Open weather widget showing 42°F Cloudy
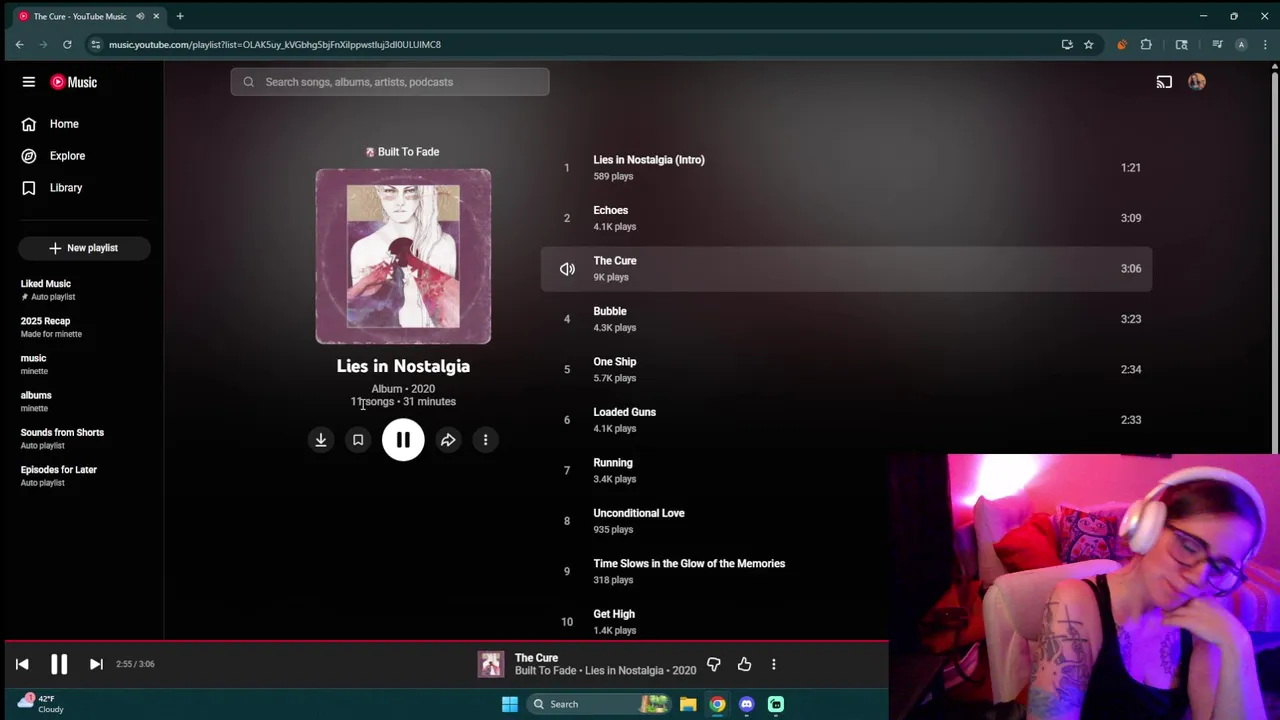Image resolution: width=1280 pixels, height=720 pixels. [x=40, y=704]
